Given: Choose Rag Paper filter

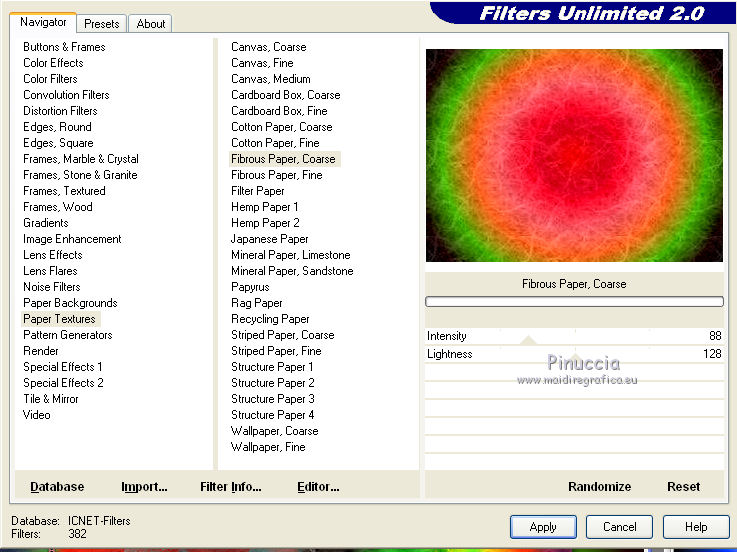Looking at the screenshot, I should (257, 303).
